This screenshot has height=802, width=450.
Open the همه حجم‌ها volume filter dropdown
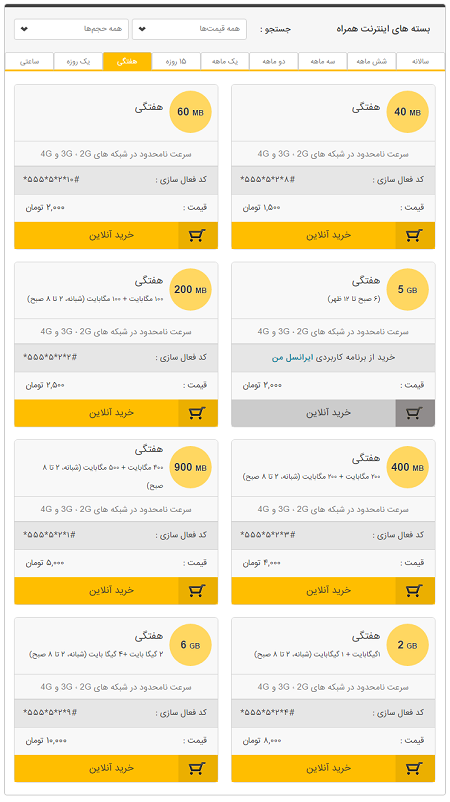pos(72,29)
